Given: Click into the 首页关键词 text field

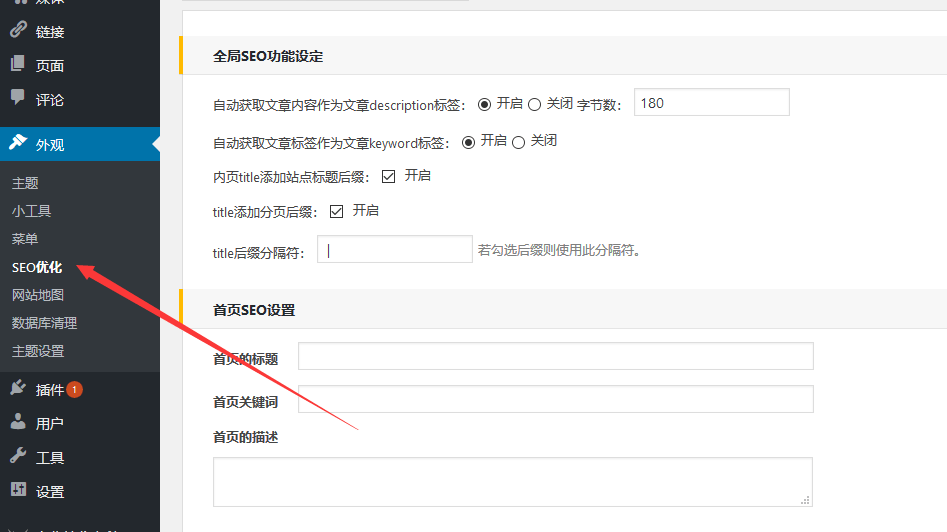Looking at the screenshot, I should pyautogui.click(x=555, y=400).
